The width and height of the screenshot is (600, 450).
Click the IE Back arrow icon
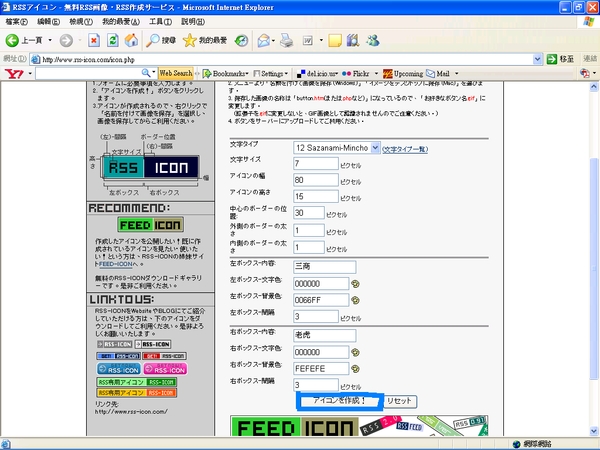[x=12, y=40]
